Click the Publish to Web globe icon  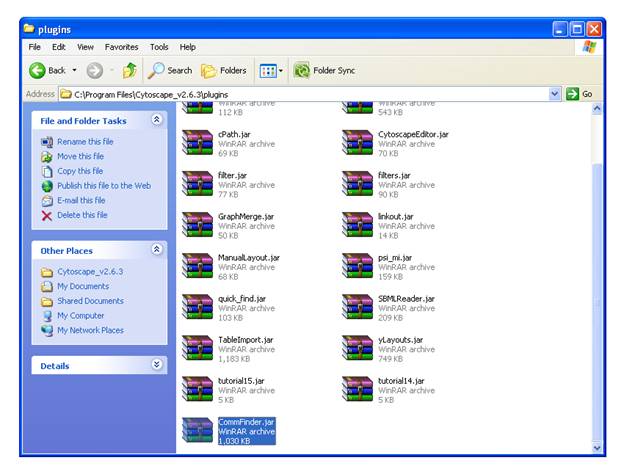[x=47, y=186]
